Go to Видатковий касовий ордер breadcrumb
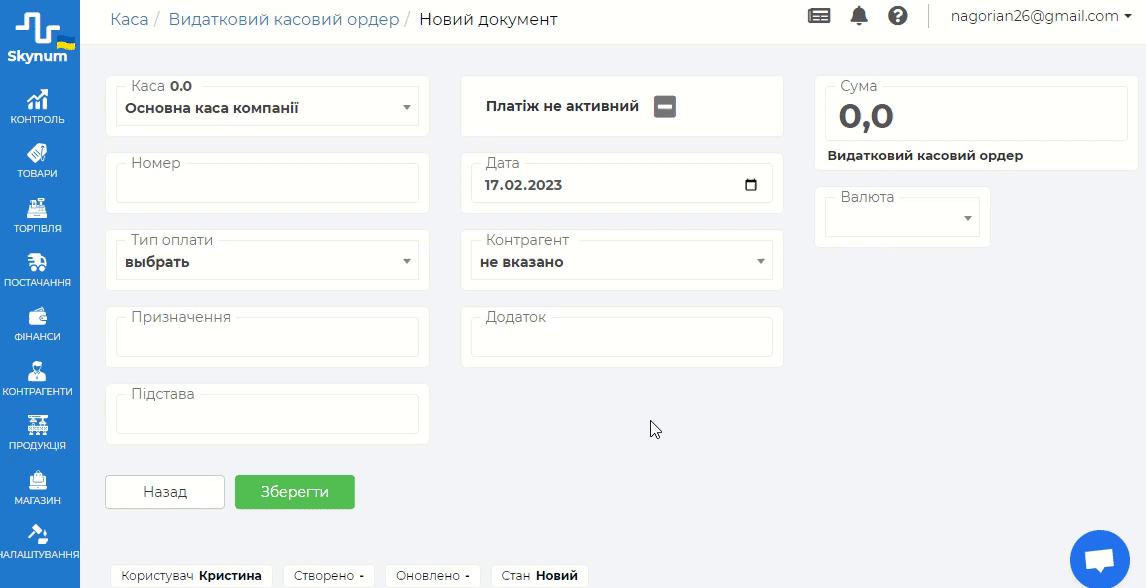 point(283,19)
